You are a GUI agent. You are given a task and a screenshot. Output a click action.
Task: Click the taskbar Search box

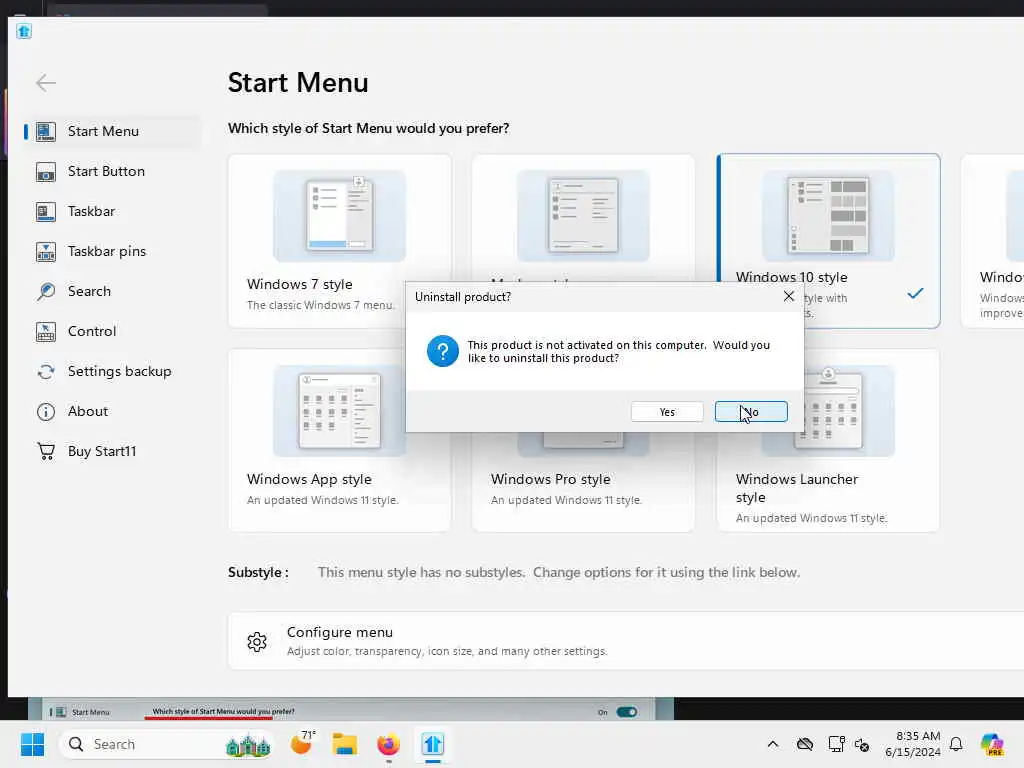[x=167, y=744]
